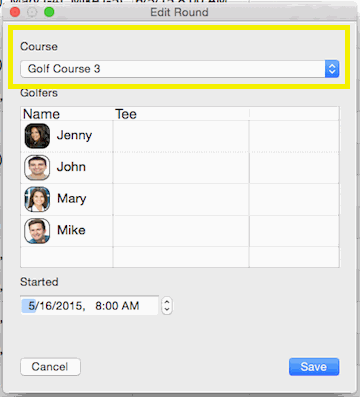Select the Golf Course 3 popup field
Screen dimensions: 360x397
(x=180, y=69)
